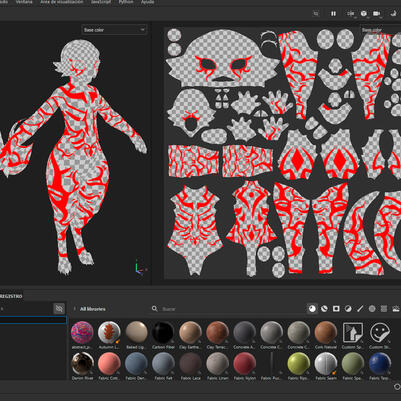Image resolution: width=401 pixels, height=401 pixels.
Task: Open the Base color channel dropdown in the 3D view
Action: coord(114,30)
